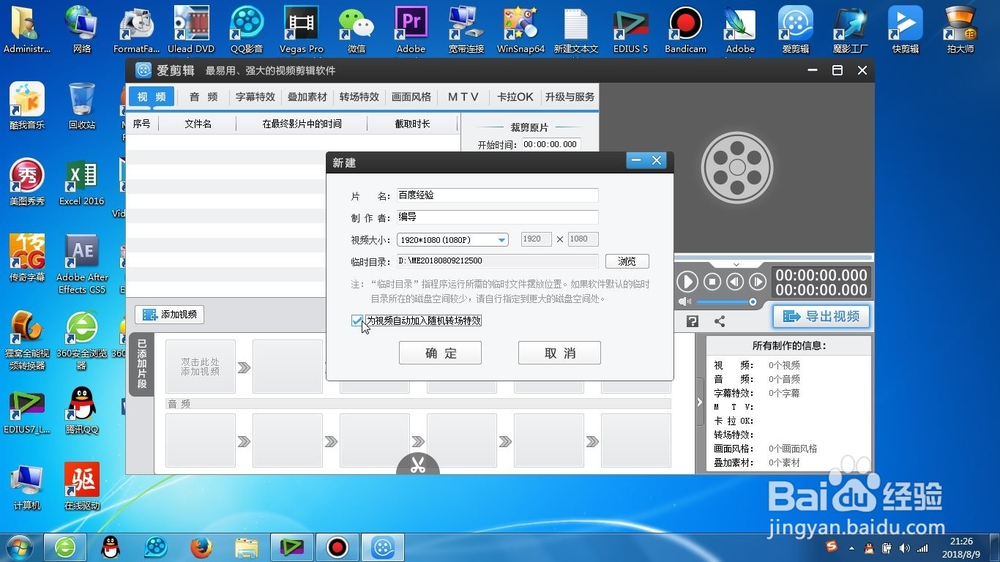Open the 魔影工厂 desktop icon
Screen dimensions: 1000x562
(x=850, y=29)
